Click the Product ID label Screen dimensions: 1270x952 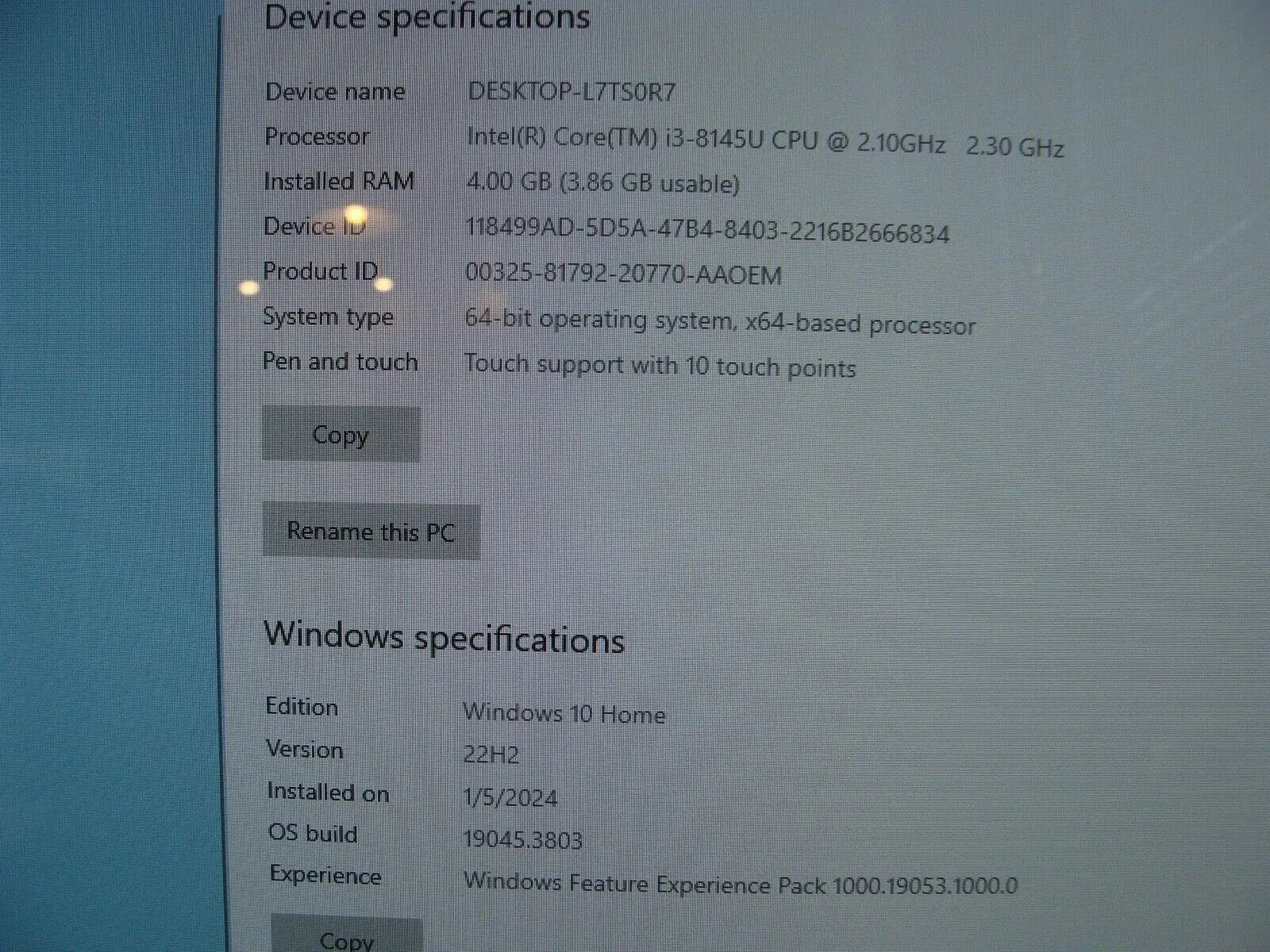[321, 271]
